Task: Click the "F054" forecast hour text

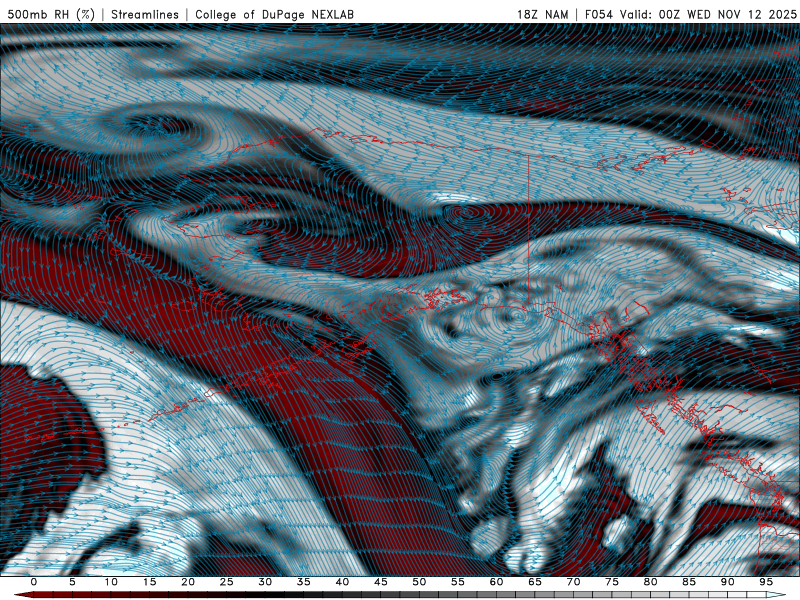Action: pos(598,14)
